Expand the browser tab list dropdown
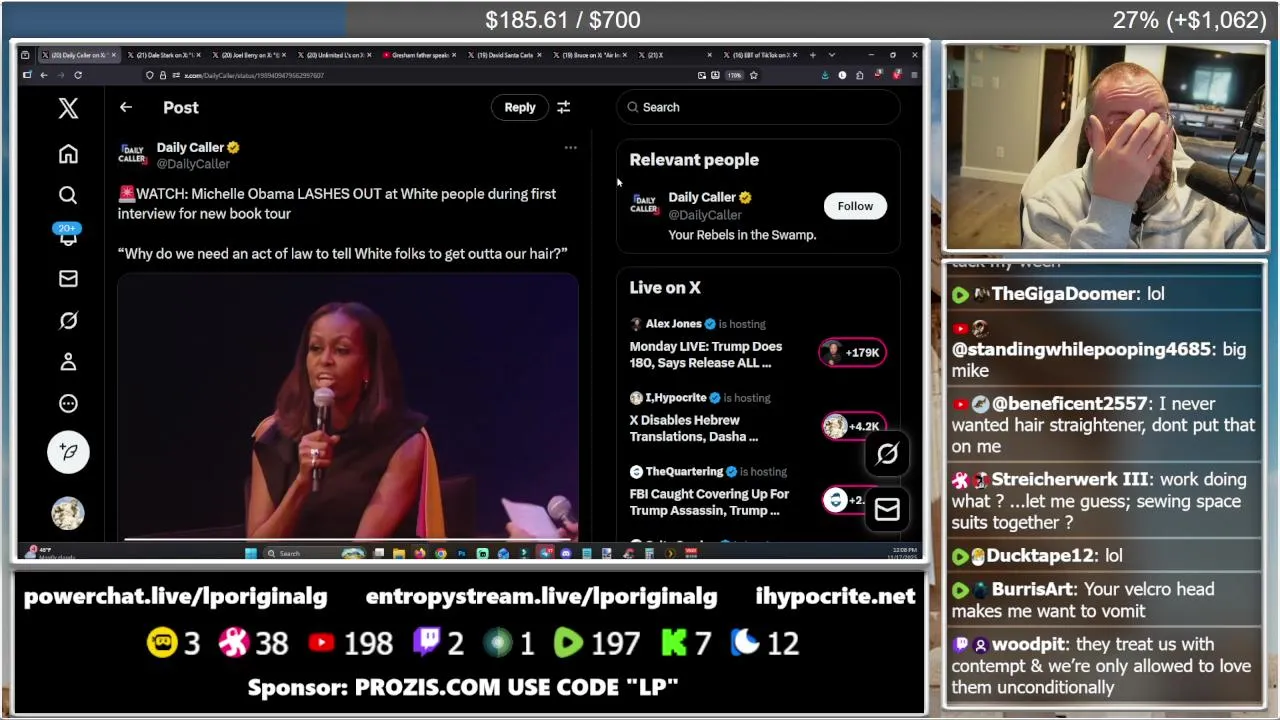Screen dimensions: 1280x720 coord(832,55)
